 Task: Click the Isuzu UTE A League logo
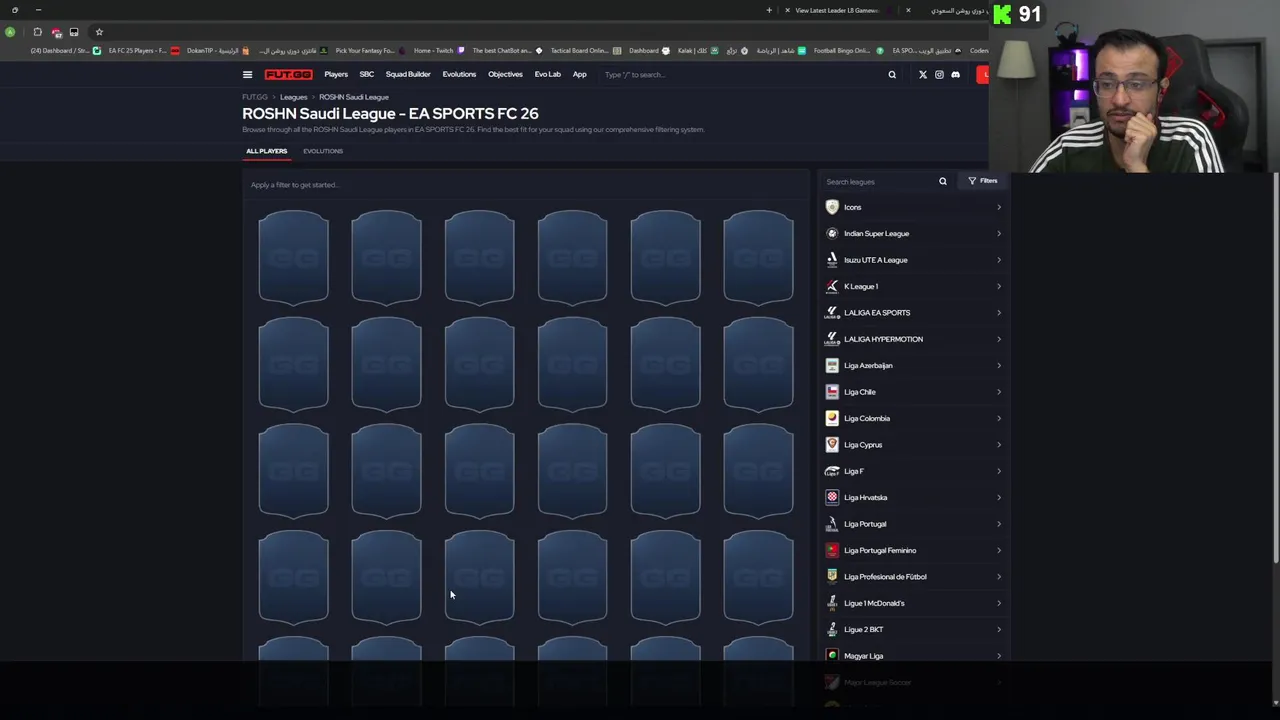pyautogui.click(x=832, y=260)
